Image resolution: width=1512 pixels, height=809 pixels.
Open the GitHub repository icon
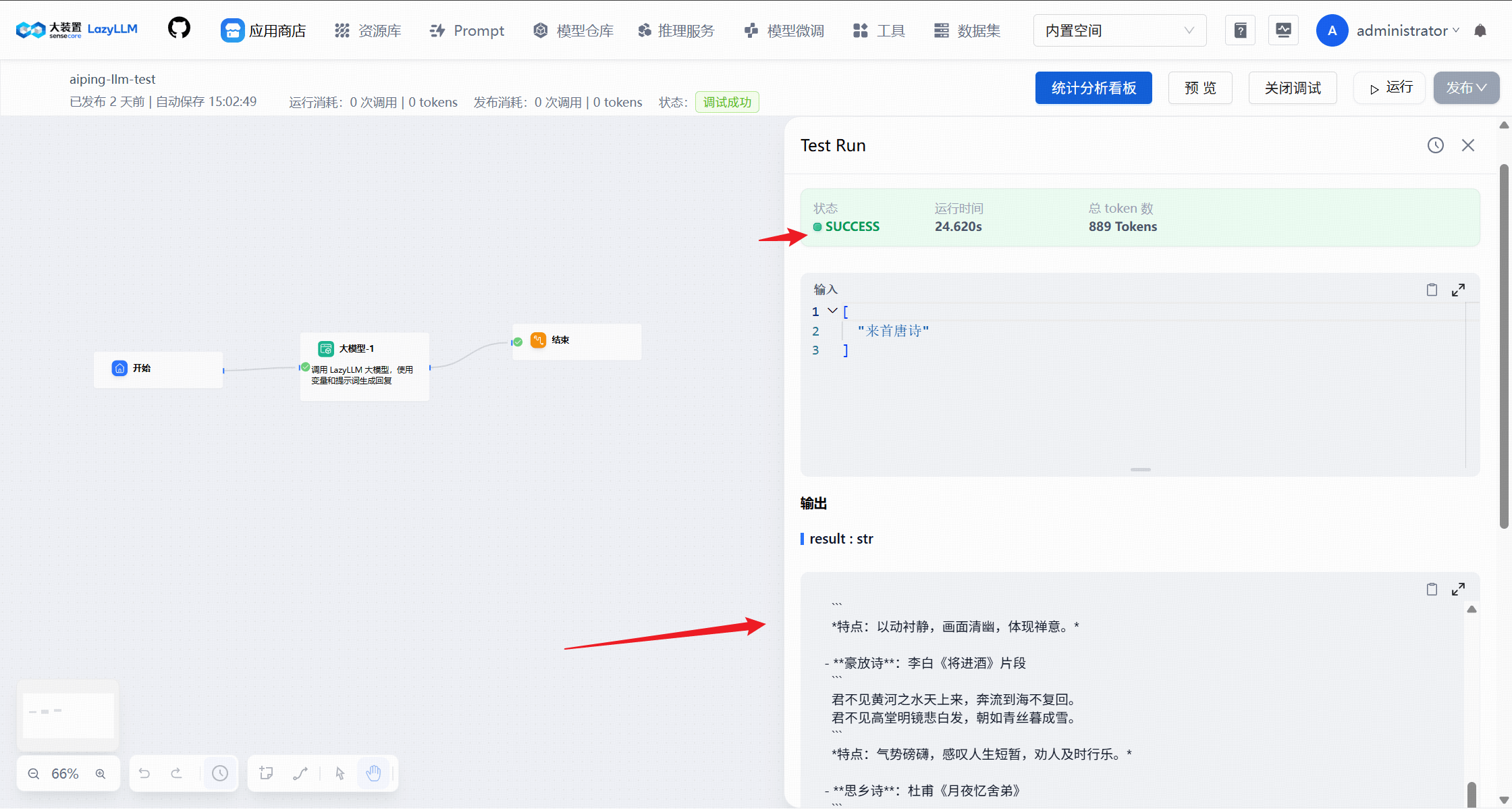pos(179,29)
